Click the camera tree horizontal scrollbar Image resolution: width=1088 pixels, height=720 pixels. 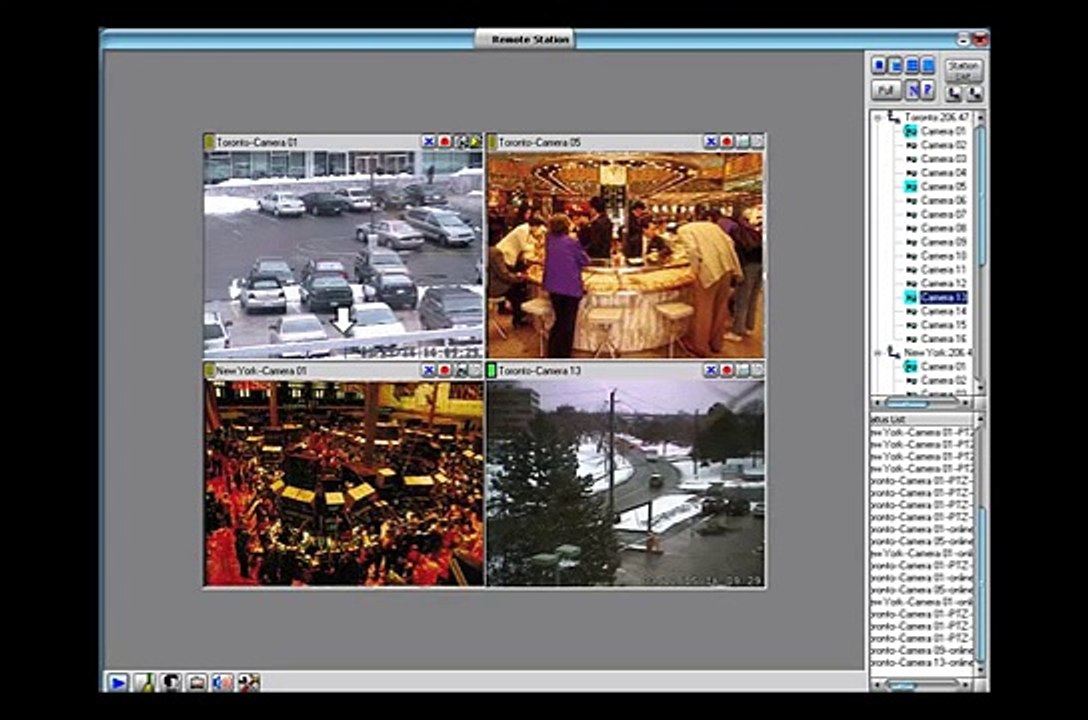coord(921,402)
